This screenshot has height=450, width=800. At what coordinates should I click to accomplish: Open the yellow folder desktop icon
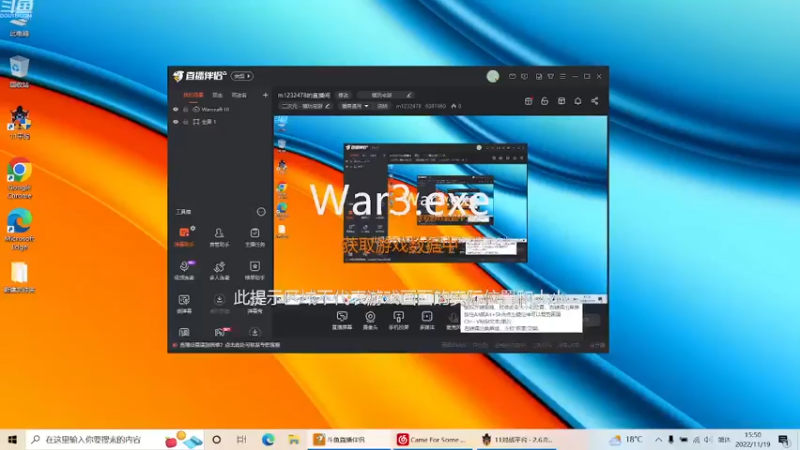coord(19,278)
